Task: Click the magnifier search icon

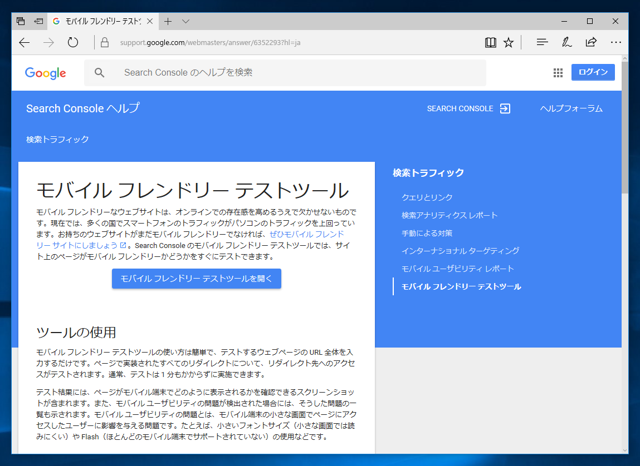Action: pyautogui.click(x=99, y=73)
